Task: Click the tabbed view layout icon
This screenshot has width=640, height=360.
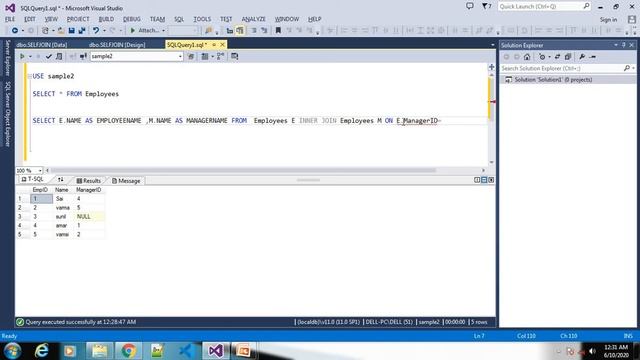Action: click(491, 180)
